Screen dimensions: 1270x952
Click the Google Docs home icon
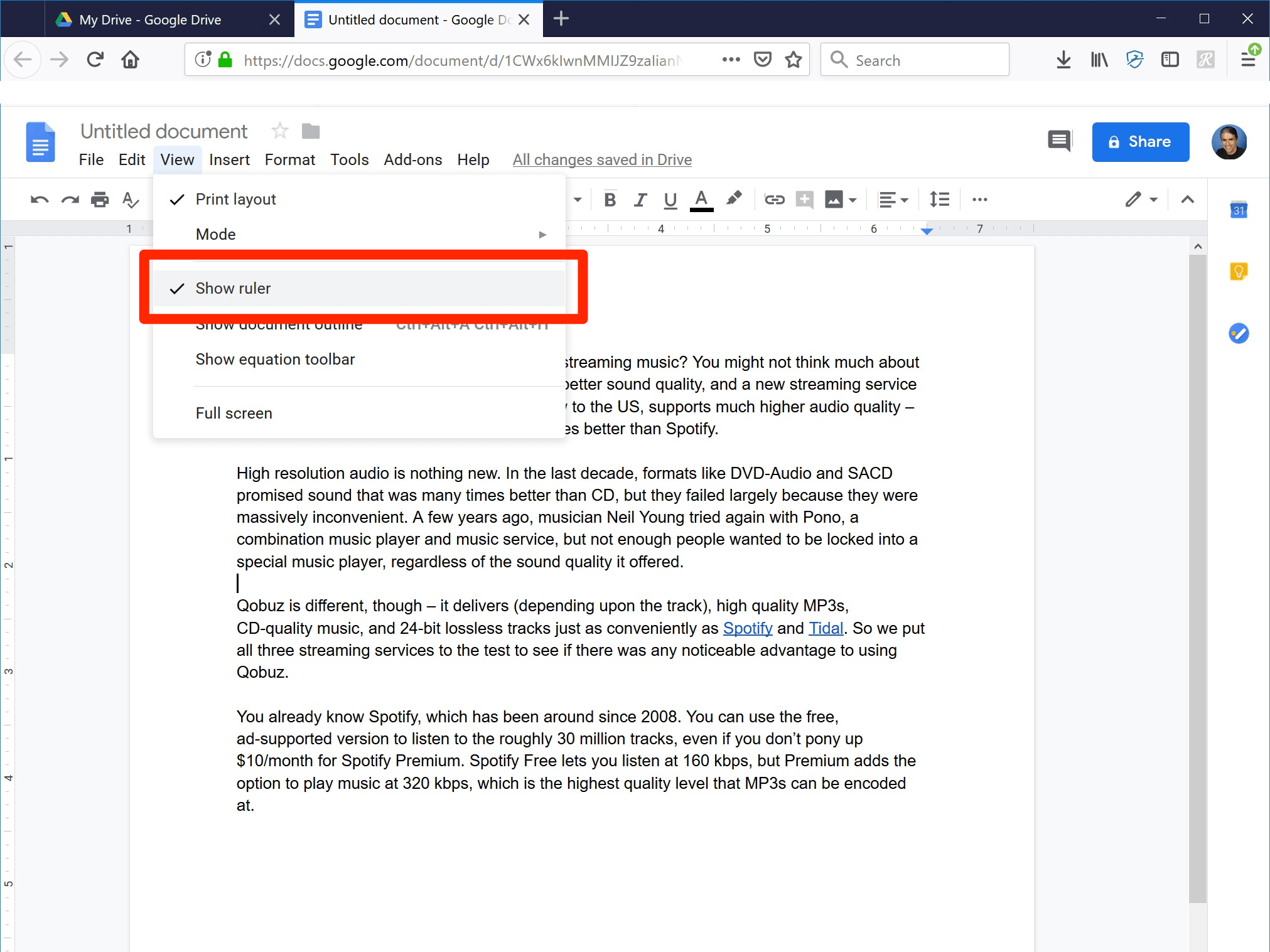40,142
